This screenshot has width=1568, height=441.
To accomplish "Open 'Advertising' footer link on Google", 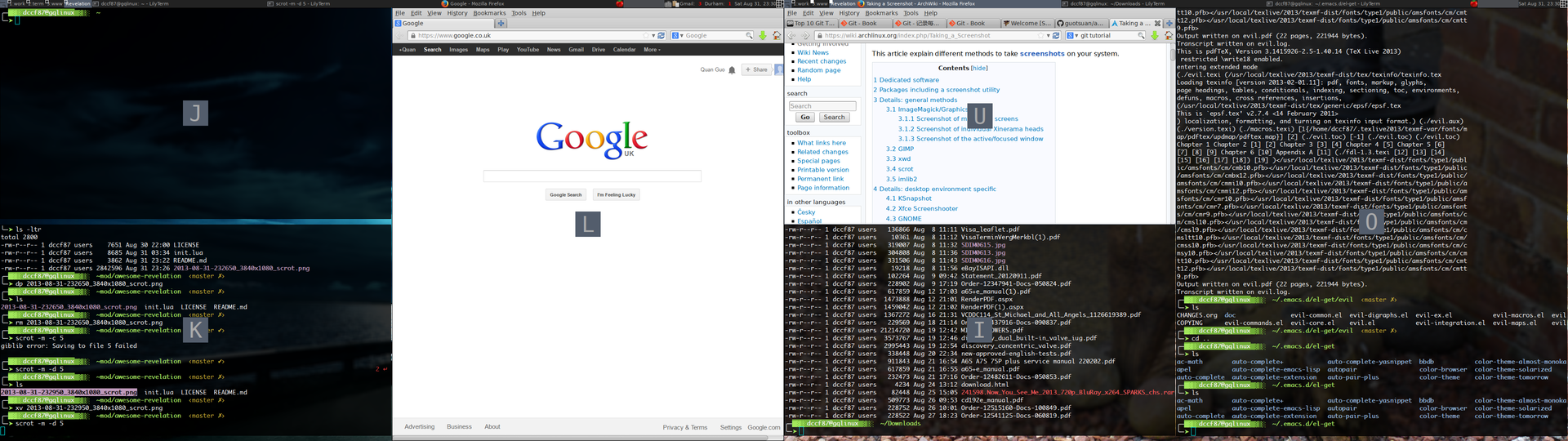I will tap(419, 426).
